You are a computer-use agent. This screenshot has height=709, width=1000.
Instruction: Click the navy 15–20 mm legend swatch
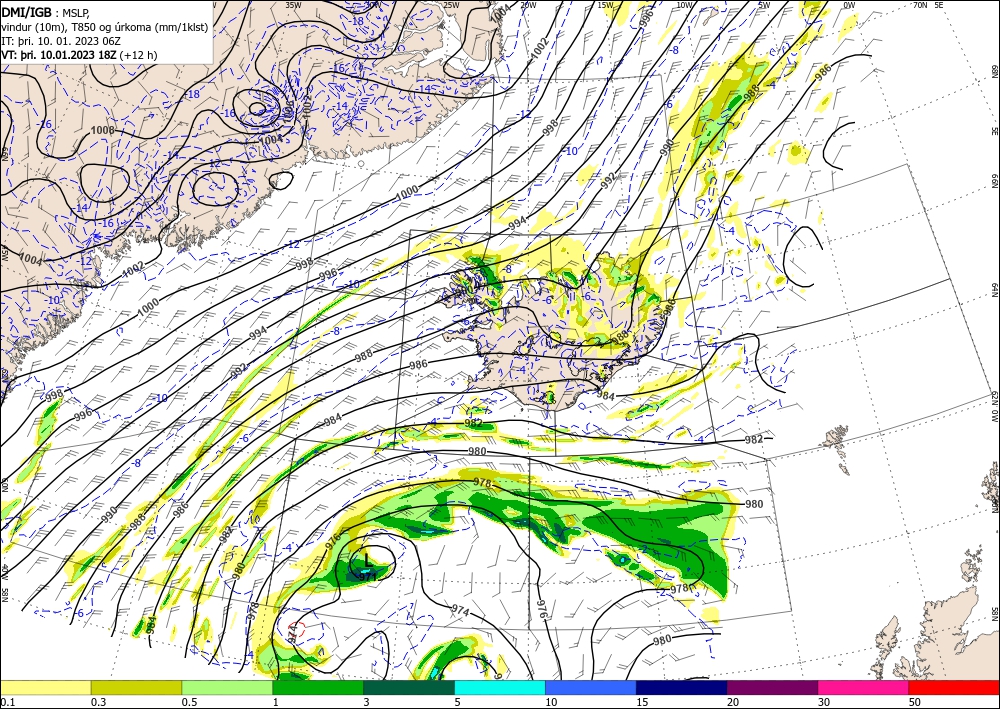tap(681, 687)
